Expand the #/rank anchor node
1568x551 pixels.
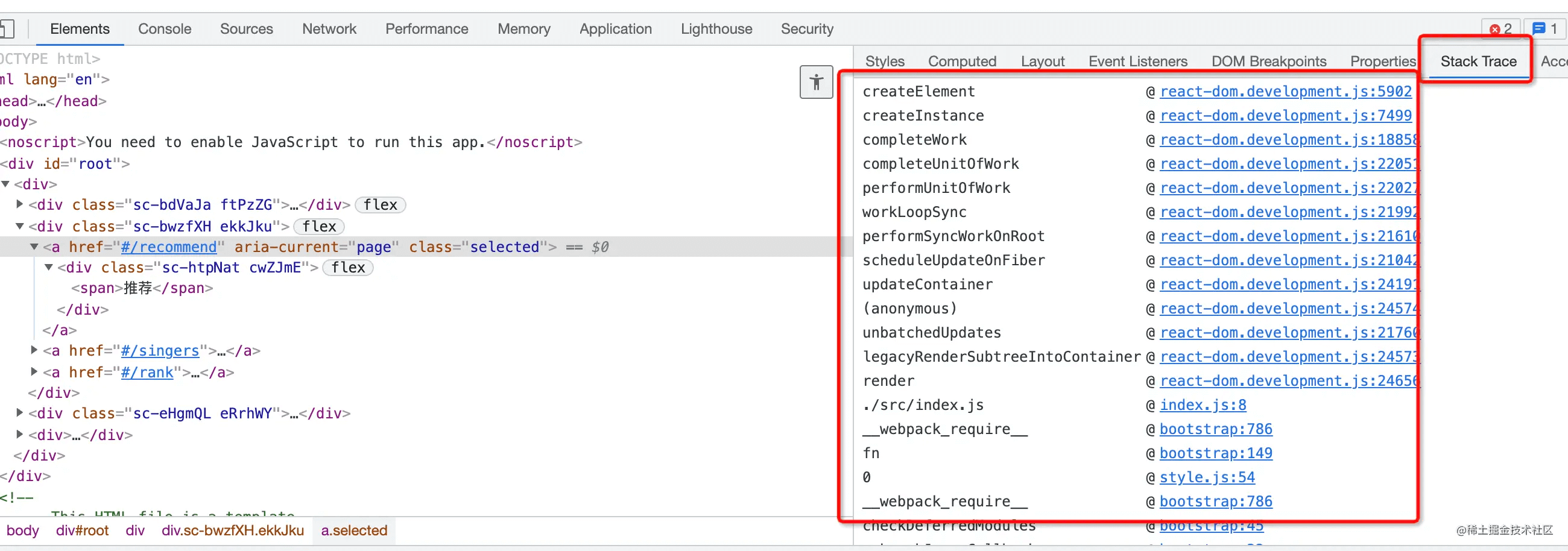[x=34, y=371]
